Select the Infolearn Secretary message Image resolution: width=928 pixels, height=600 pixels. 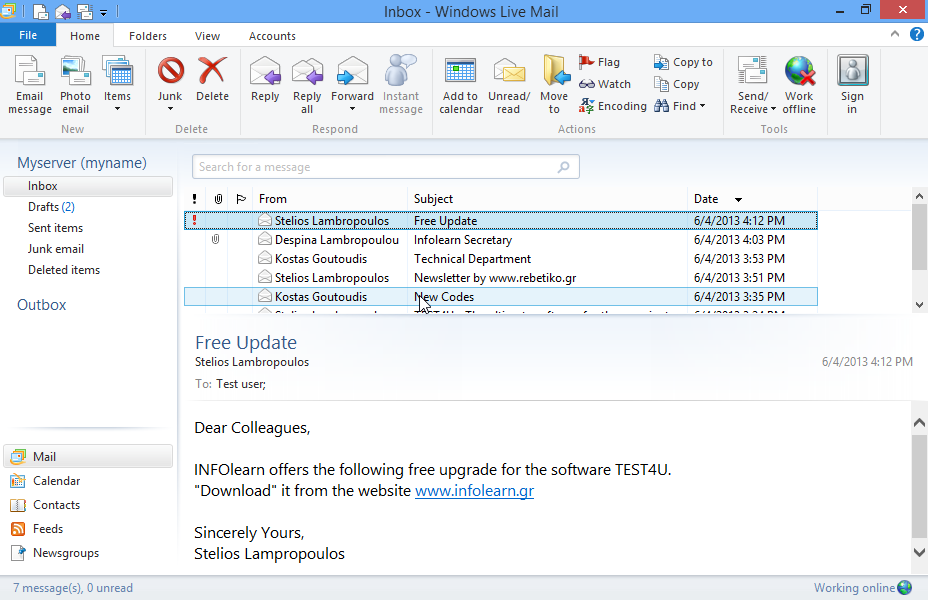pos(501,240)
